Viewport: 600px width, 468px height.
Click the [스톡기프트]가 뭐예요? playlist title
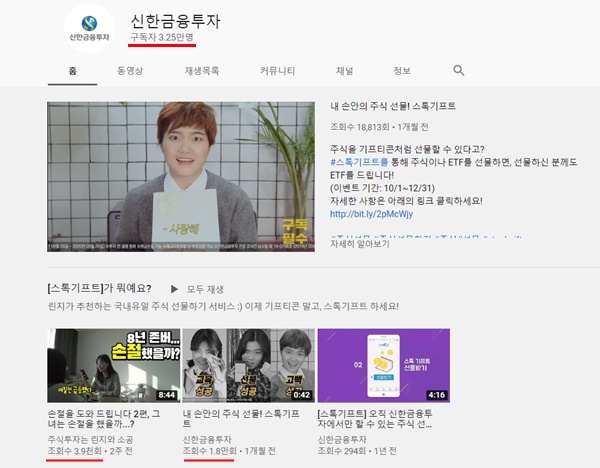[99, 288]
